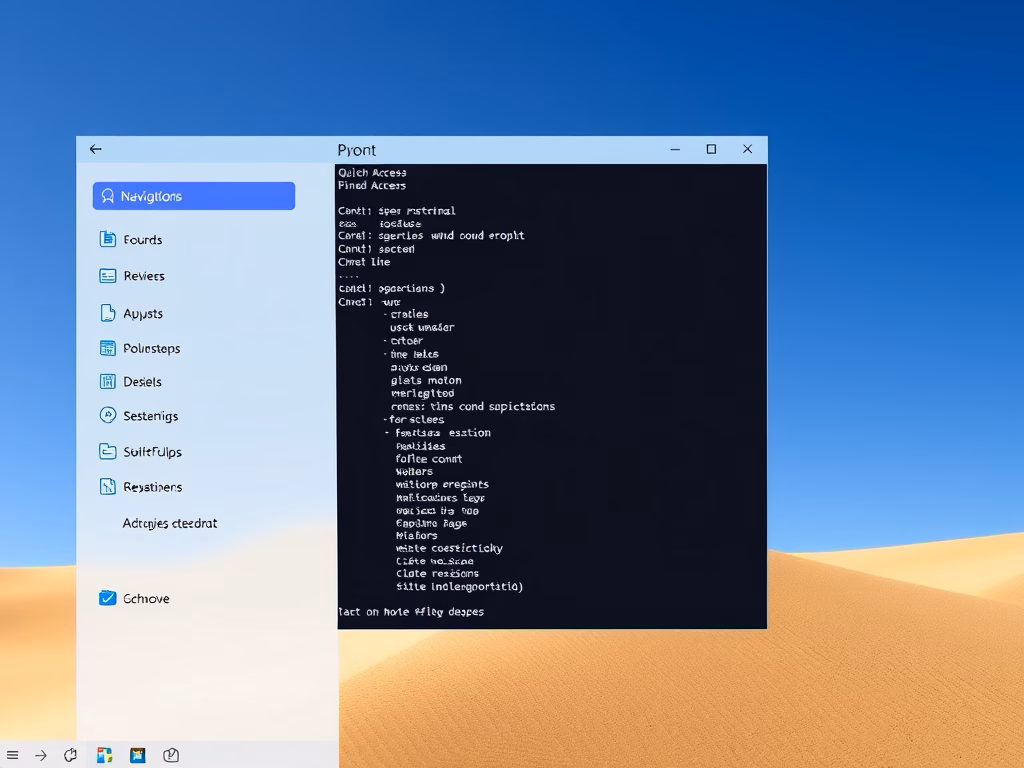
Task: Open the Appsts page icon
Action: 108,313
